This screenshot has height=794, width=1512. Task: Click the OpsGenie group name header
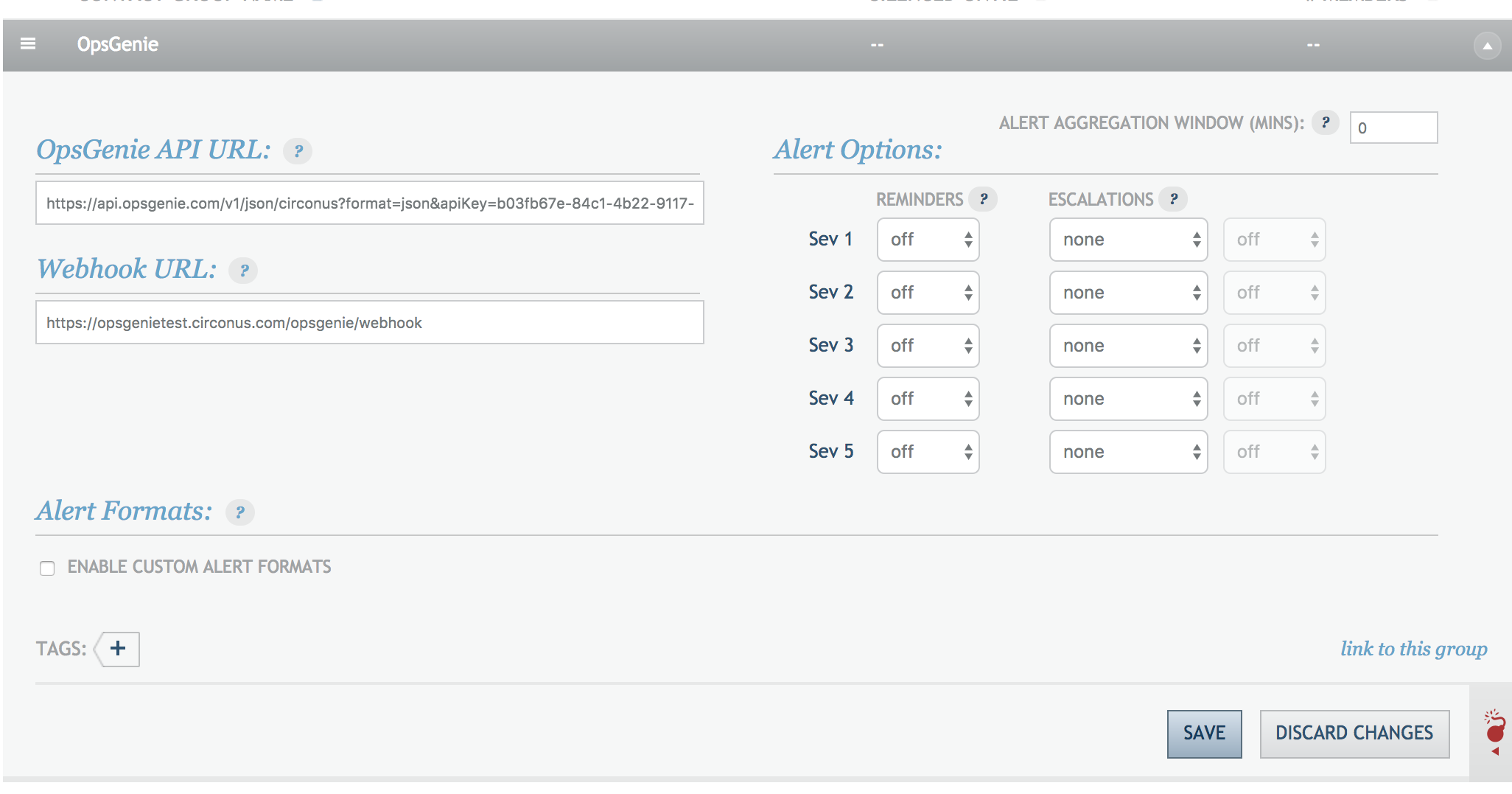click(x=118, y=44)
